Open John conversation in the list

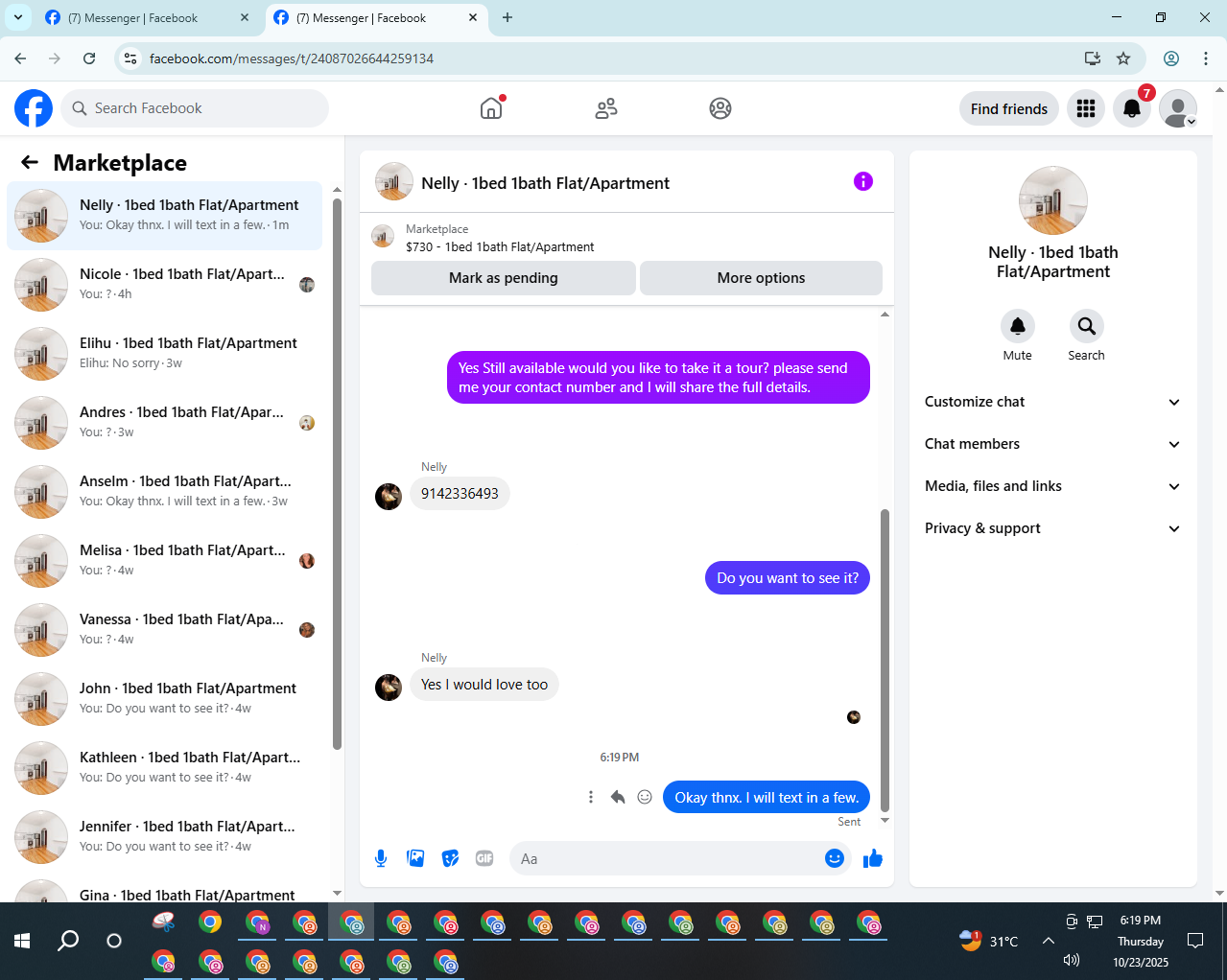coord(165,699)
